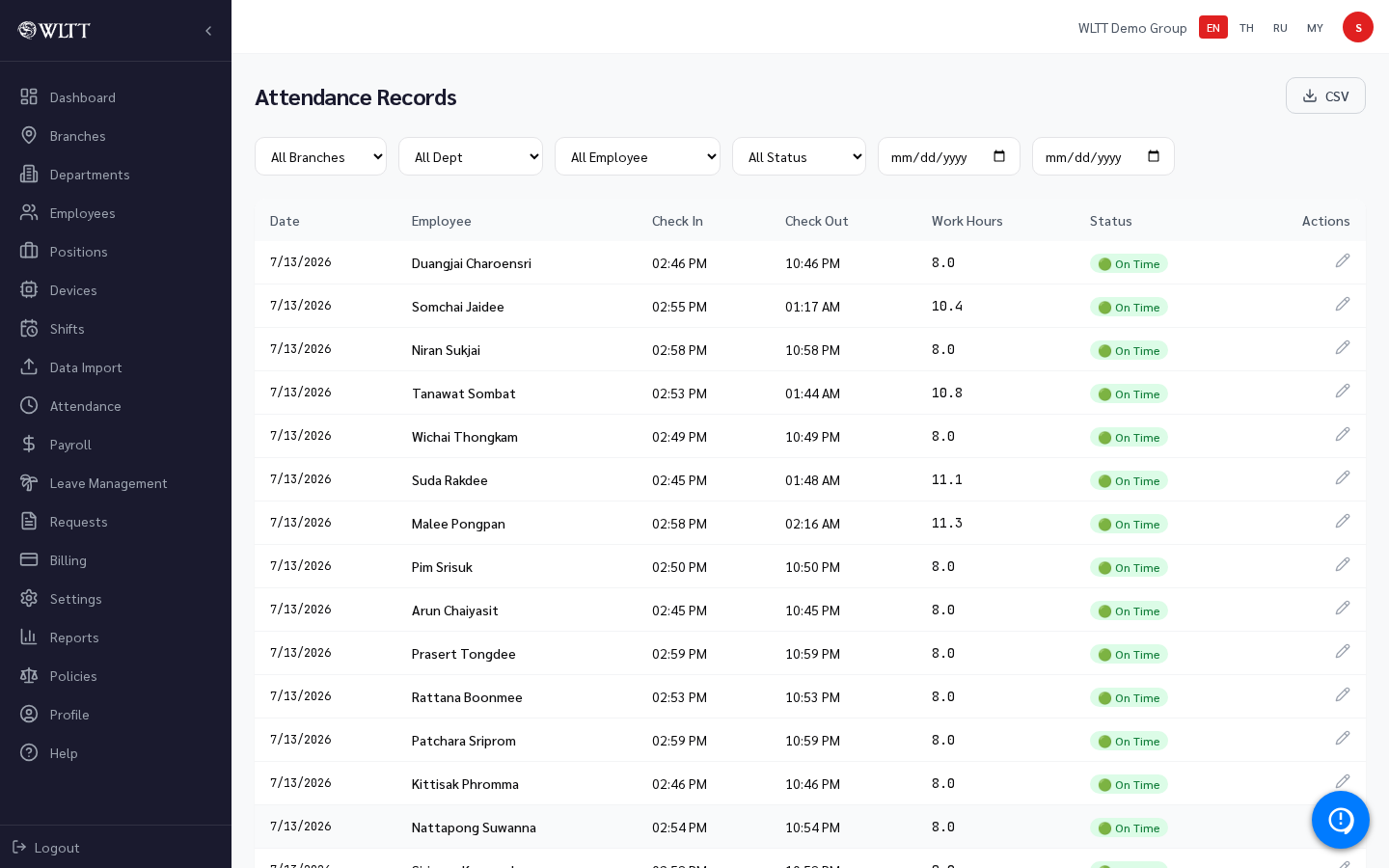Edit the Suda Rakdee row
1389x868 pixels.
[1343, 477]
